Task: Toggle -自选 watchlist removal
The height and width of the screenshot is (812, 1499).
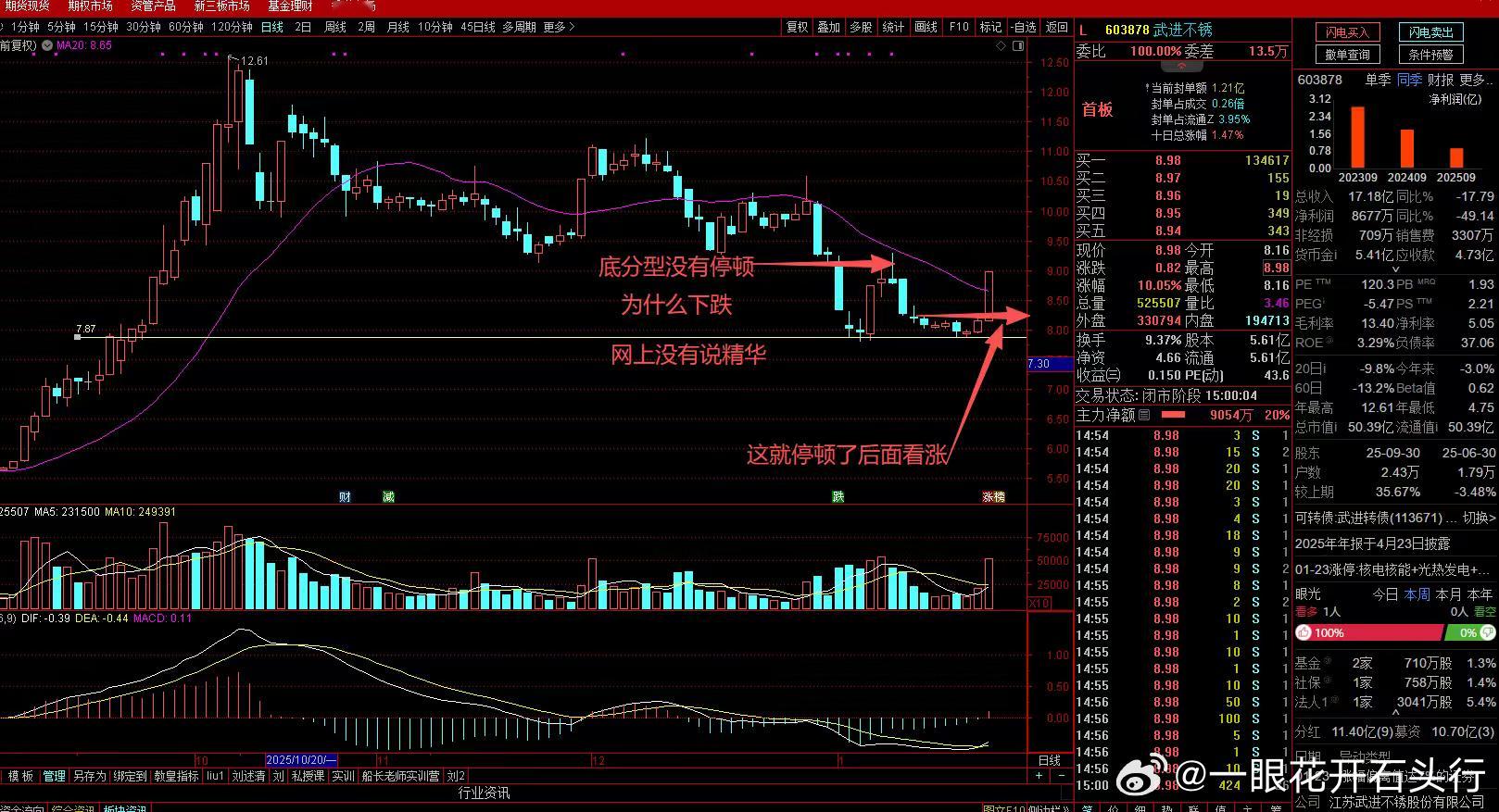Action: (x=1023, y=27)
